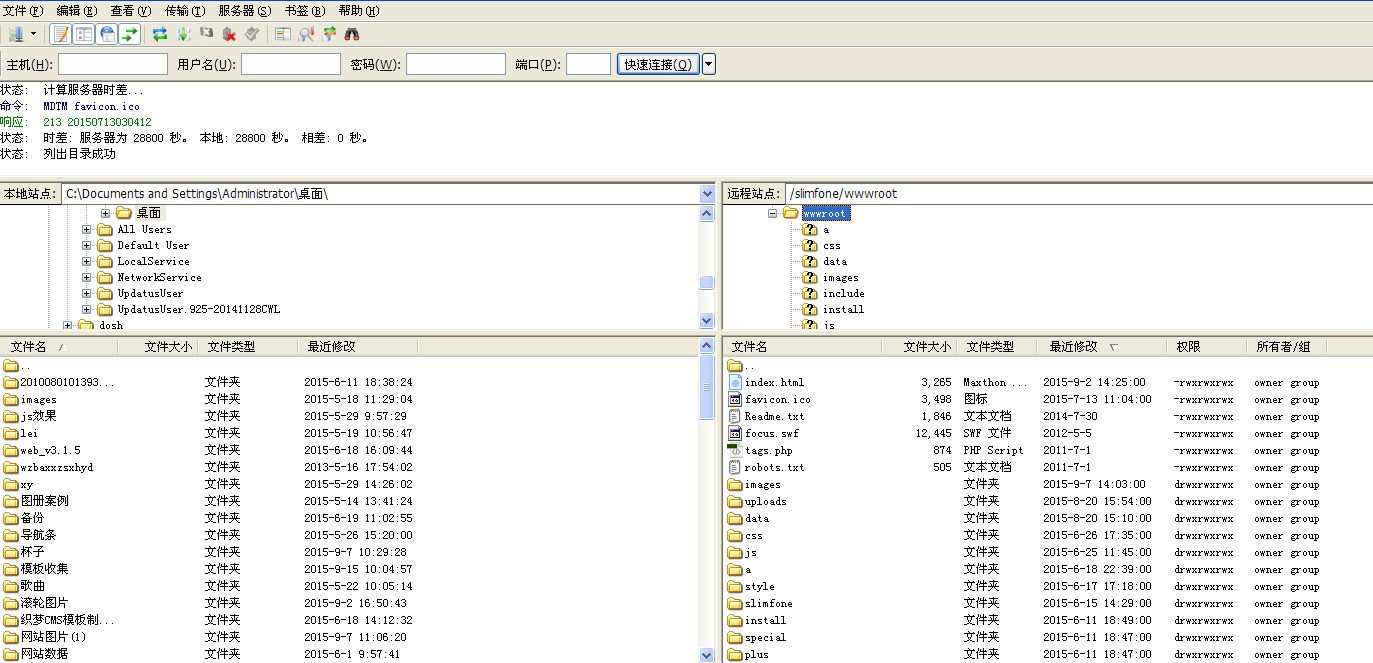Sort remote files by 文件大小 column
This screenshot has width=1373, height=663.
[x=919, y=347]
